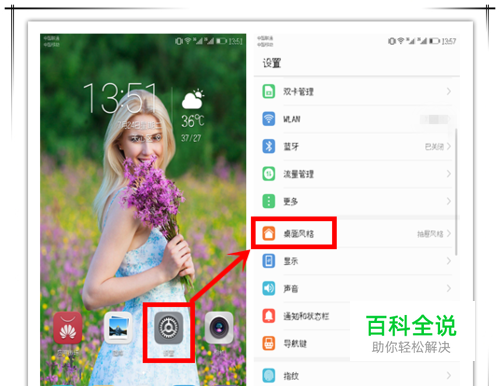Tap the battery icon in home status bar
Image resolution: width=500 pixels, height=386 pixels.
[221, 41]
